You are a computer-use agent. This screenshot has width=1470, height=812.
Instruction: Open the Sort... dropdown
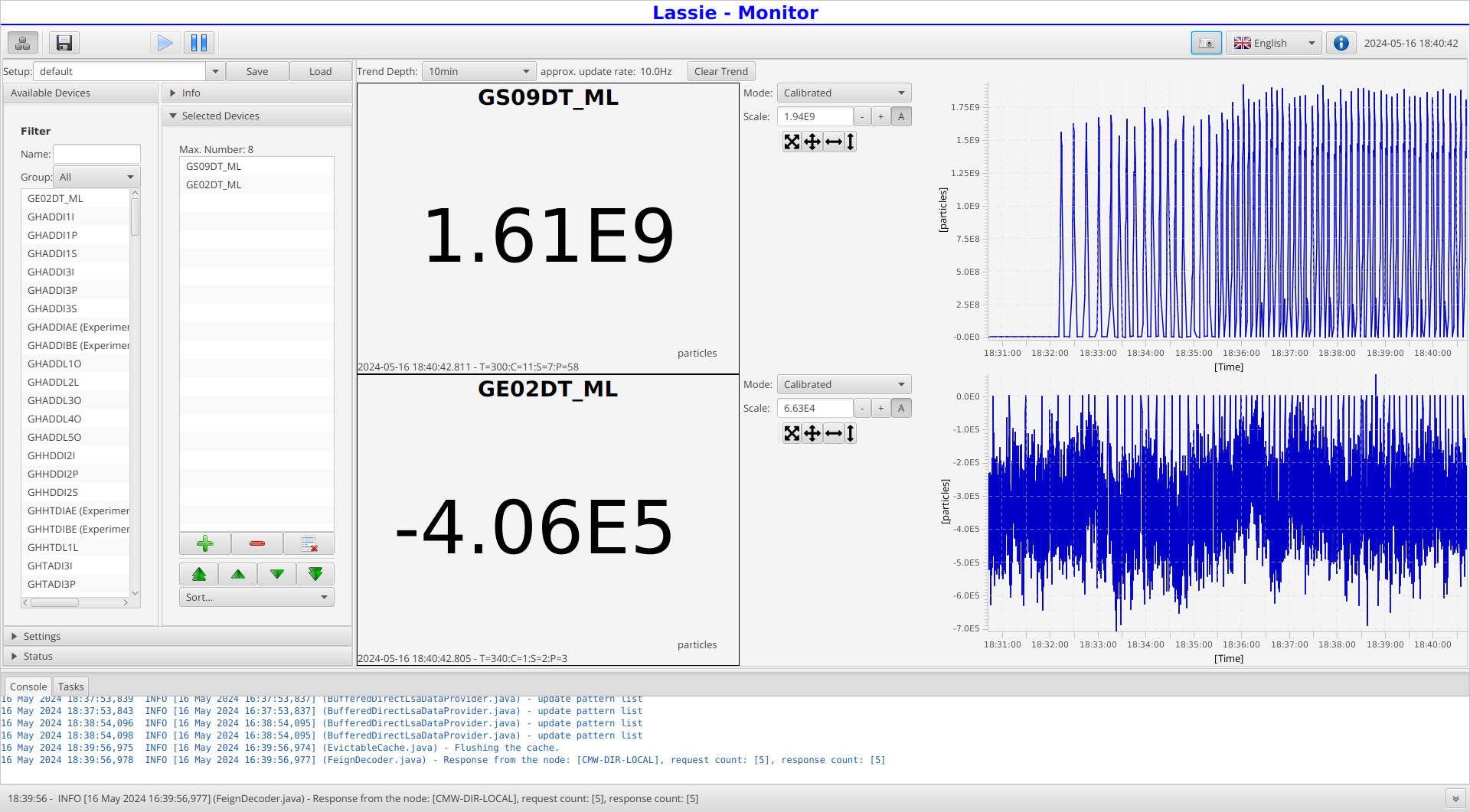(256, 597)
